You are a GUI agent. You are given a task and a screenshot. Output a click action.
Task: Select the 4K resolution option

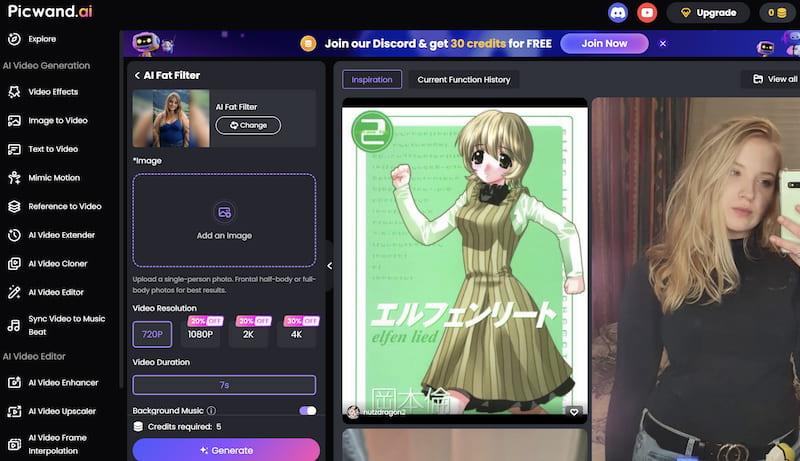(296, 333)
